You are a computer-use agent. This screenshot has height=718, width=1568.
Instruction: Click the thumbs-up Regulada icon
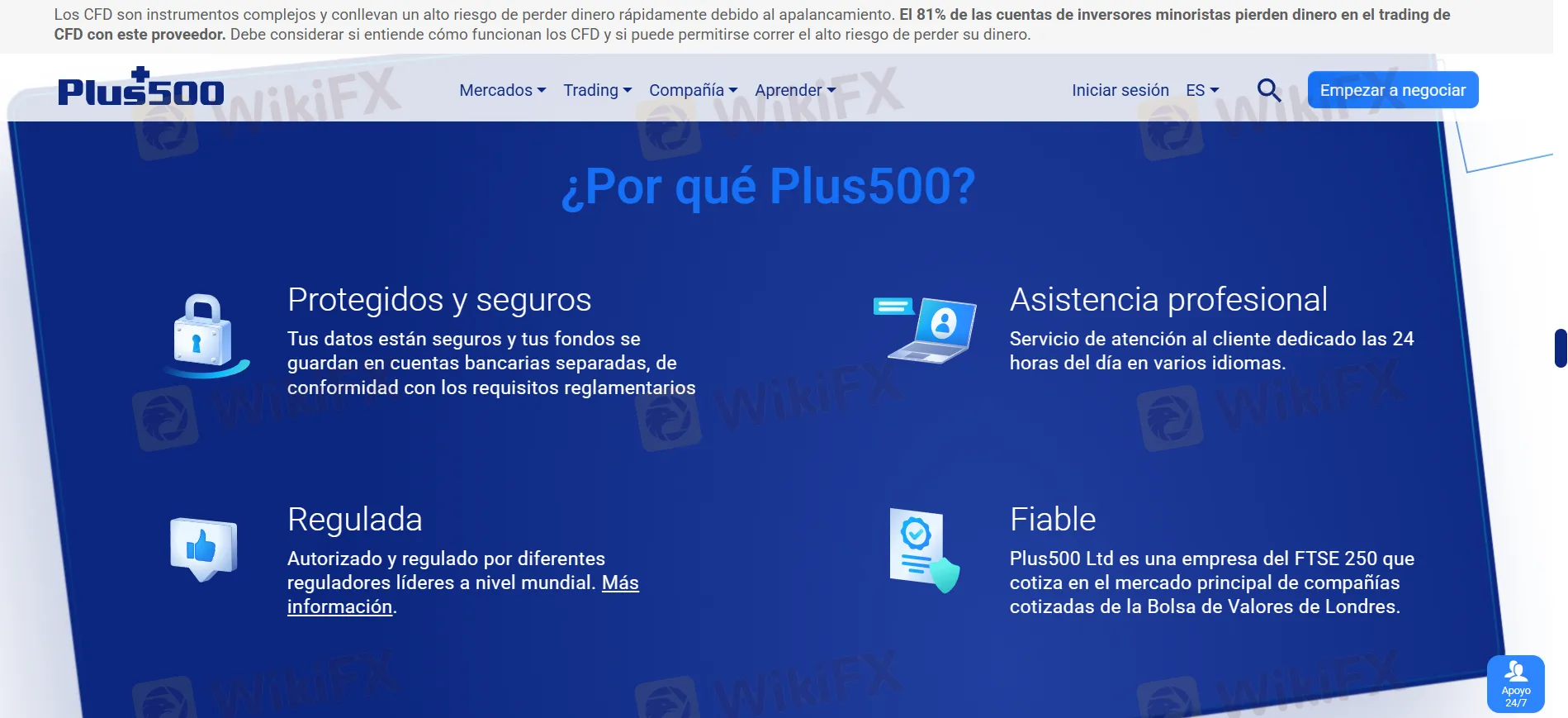[x=203, y=549]
